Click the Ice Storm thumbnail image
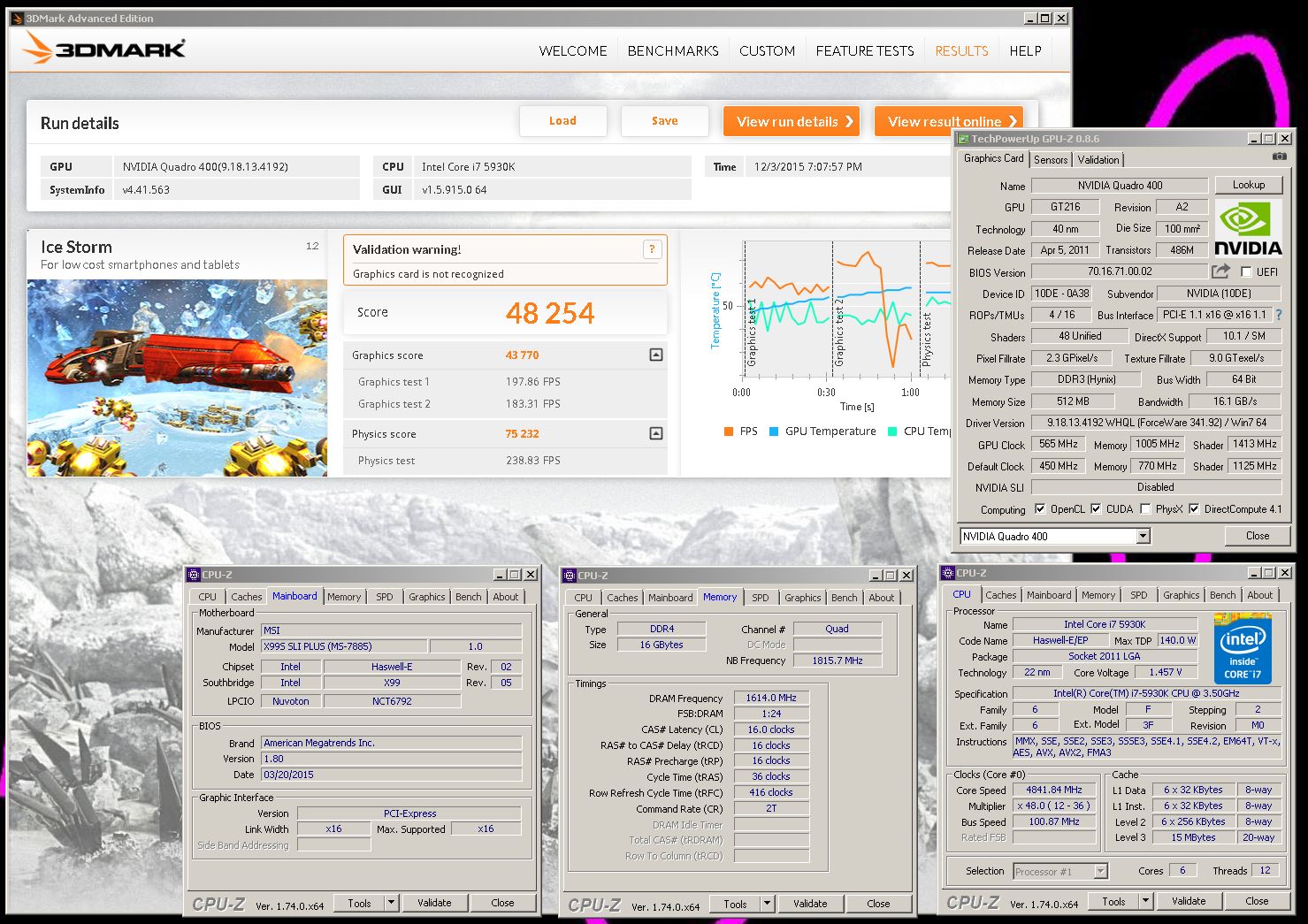1308x924 pixels. [x=177, y=378]
